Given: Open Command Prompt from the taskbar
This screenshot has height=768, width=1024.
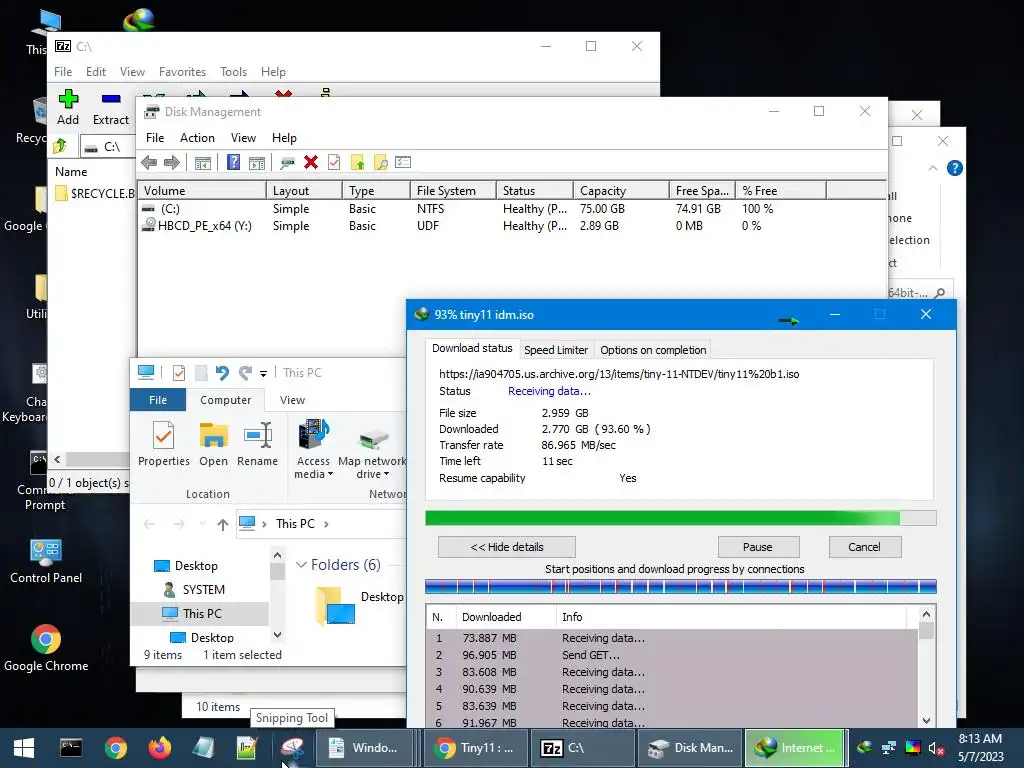Looking at the screenshot, I should pos(71,748).
